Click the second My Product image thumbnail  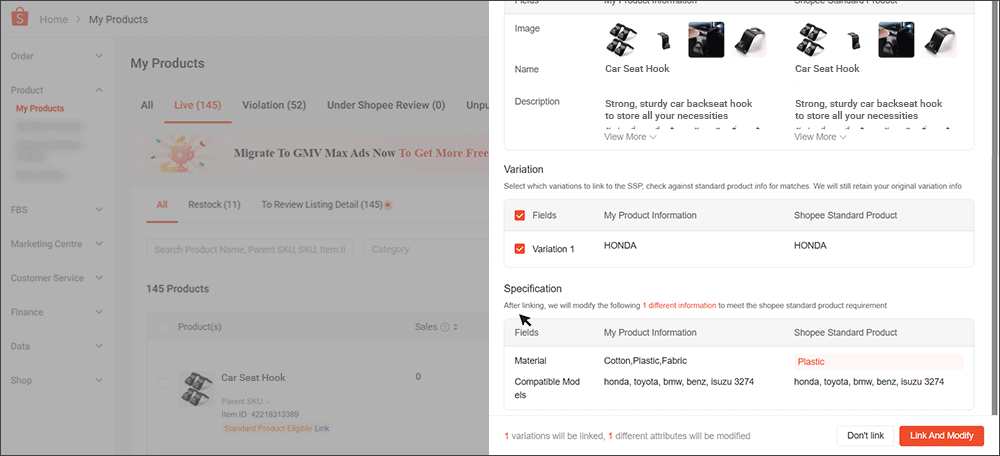click(665, 40)
